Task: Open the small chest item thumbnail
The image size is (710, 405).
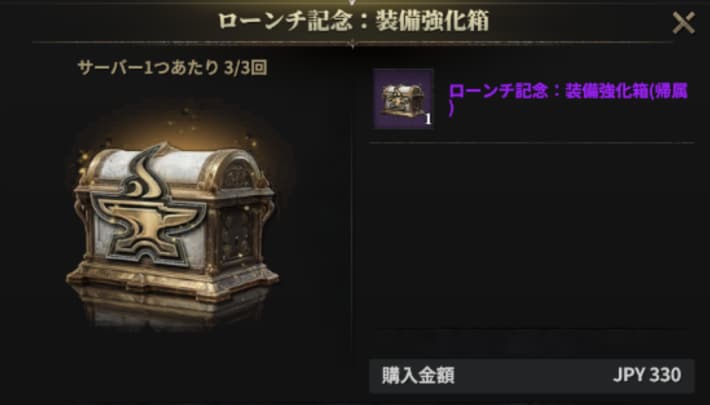Action: (x=403, y=99)
